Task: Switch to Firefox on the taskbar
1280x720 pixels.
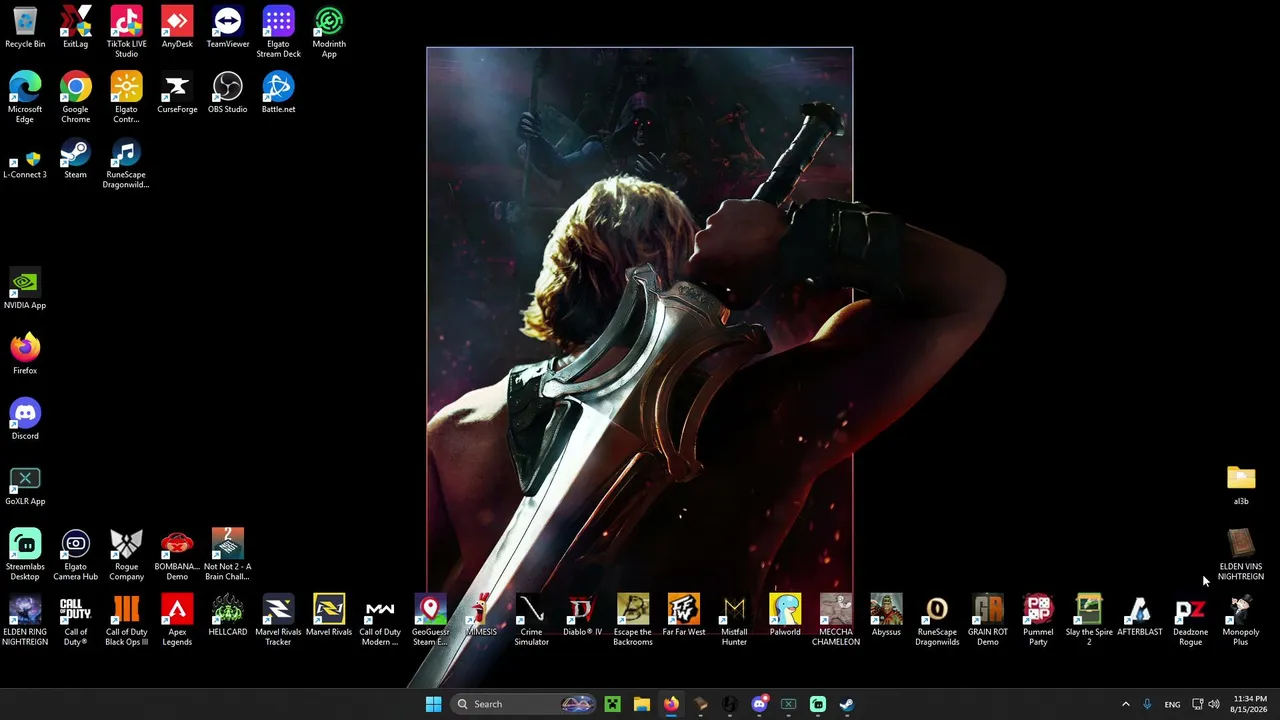Action: pos(671,704)
